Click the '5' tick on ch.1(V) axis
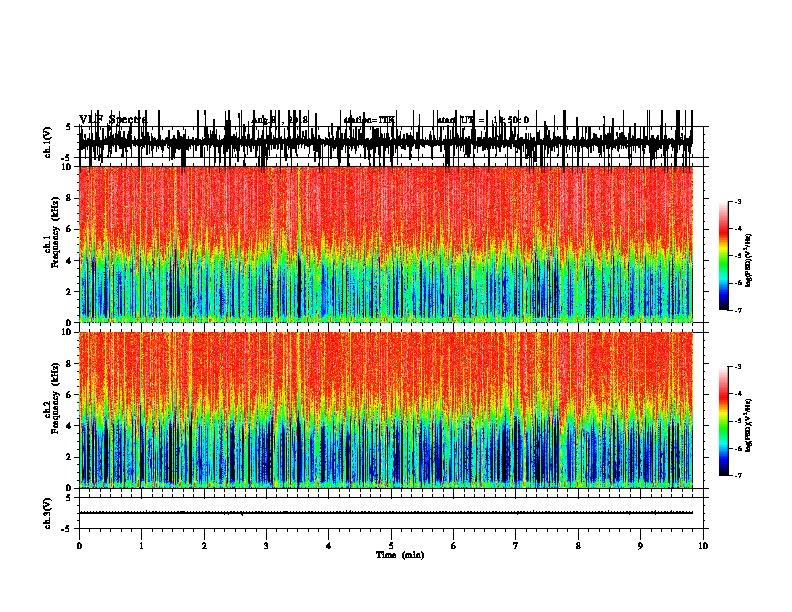The height and width of the screenshot is (612, 792). tap(69, 127)
